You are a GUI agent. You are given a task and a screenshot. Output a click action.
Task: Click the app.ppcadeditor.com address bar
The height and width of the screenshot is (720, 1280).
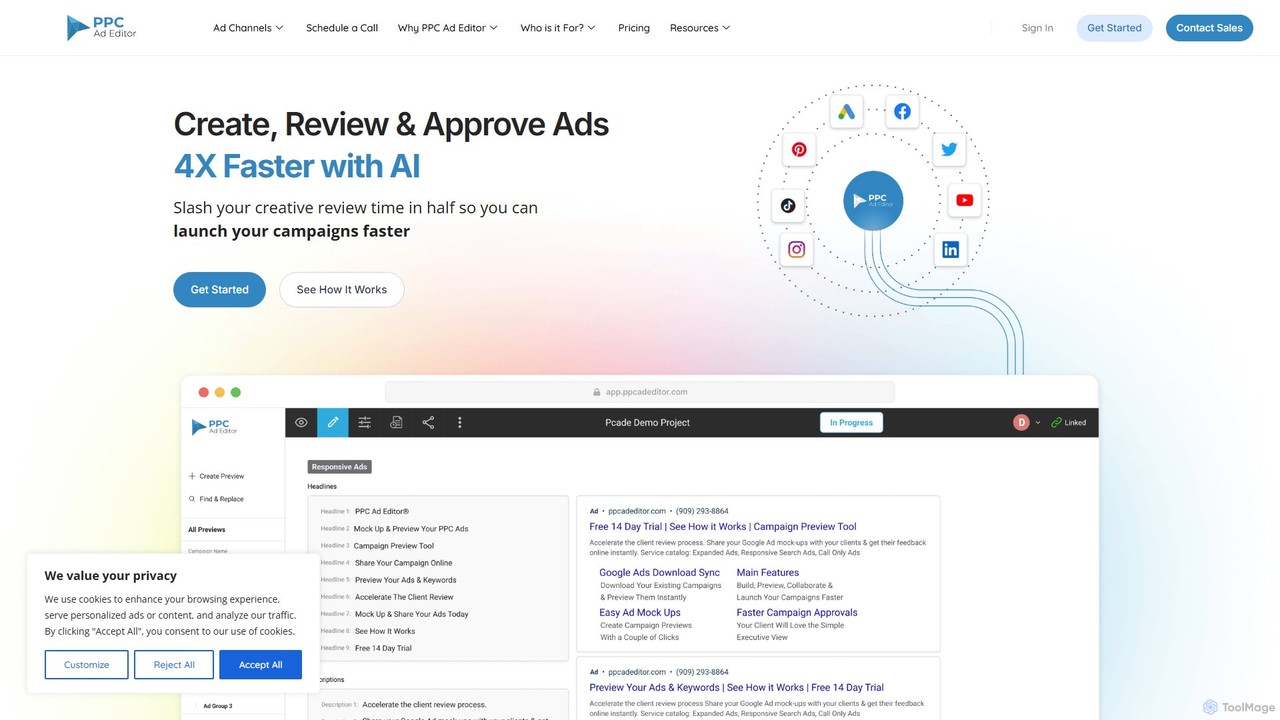click(640, 392)
